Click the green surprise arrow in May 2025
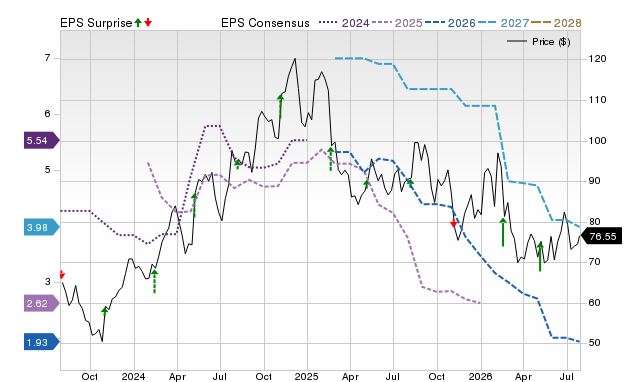The width and height of the screenshot is (640, 382). pyautogui.click(x=367, y=184)
